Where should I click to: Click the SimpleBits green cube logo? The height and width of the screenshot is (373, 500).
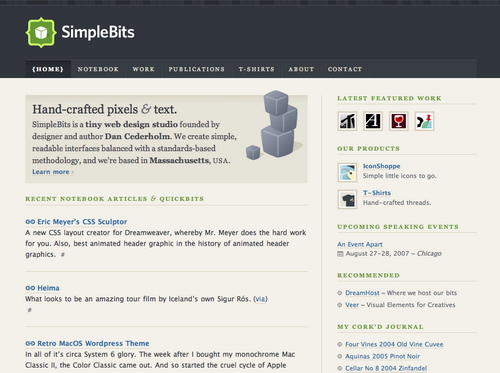41,32
